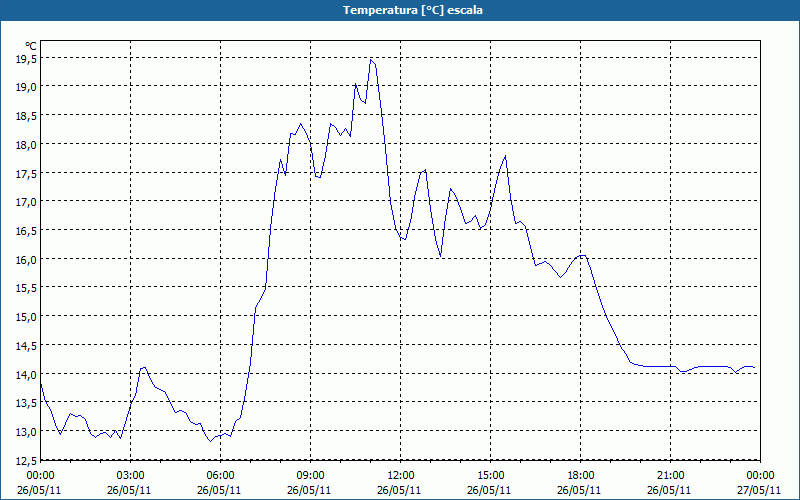
Task: Click the 14,5 temperature label
Action: (27, 346)
